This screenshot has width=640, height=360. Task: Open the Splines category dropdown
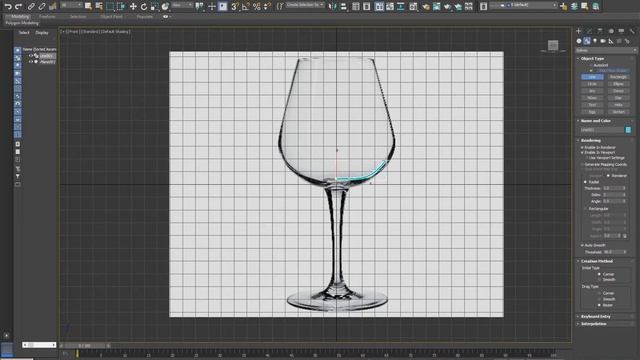pos(606,50)
